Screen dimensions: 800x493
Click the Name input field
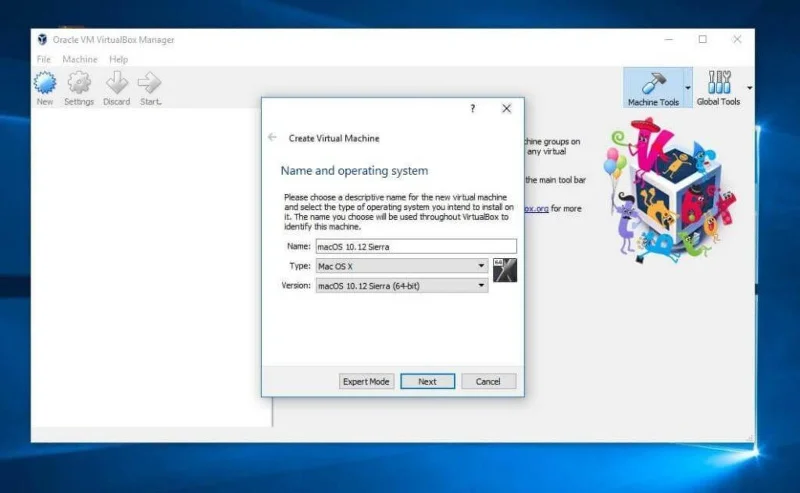coord(416,246)
